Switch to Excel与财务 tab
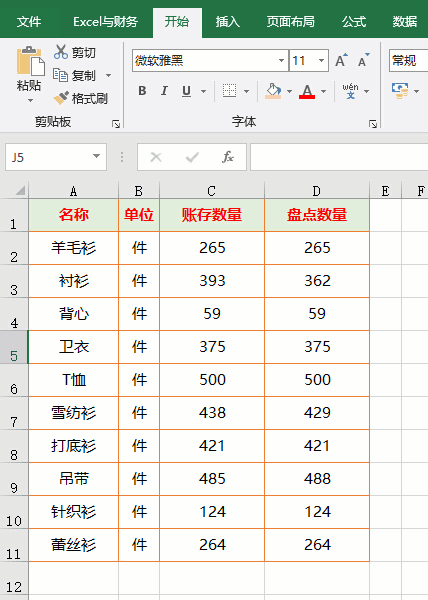Screen dimensions: 428x600 tap(106, 22)
